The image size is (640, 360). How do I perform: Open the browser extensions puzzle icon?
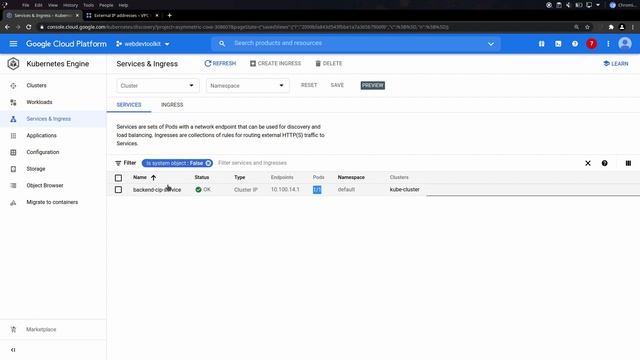[611, 27]
